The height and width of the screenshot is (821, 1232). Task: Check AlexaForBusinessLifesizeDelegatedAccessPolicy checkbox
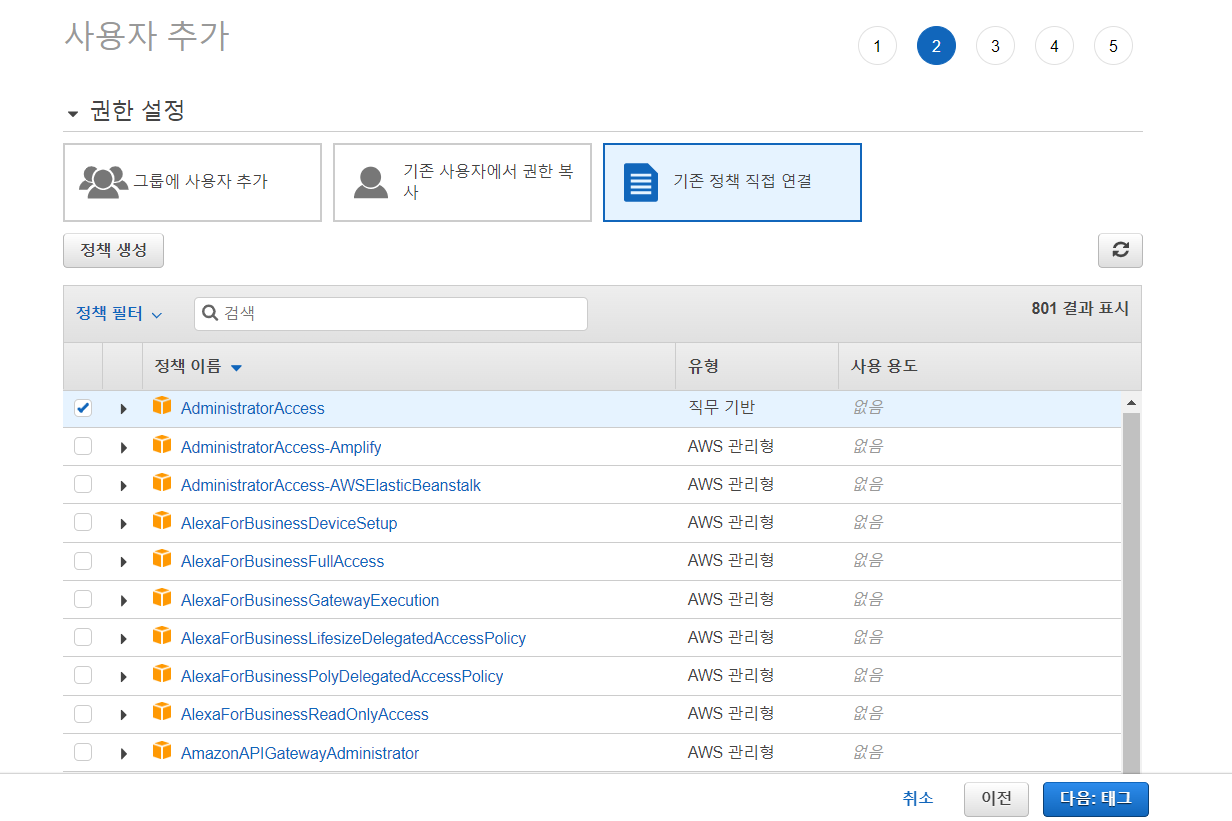coord(83,637)
